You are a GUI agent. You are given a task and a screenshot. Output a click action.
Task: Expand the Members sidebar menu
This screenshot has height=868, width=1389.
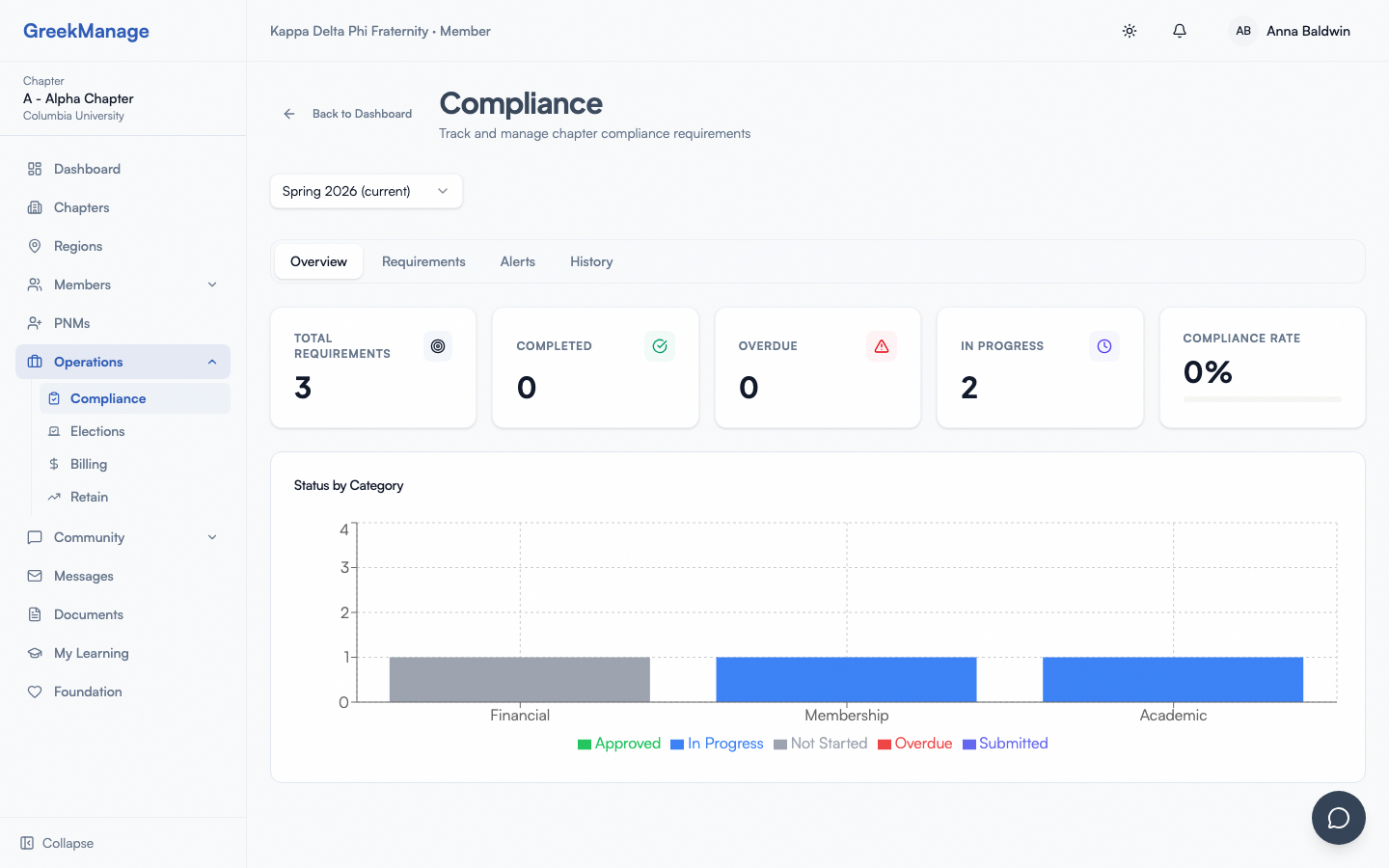pos(211,285)
